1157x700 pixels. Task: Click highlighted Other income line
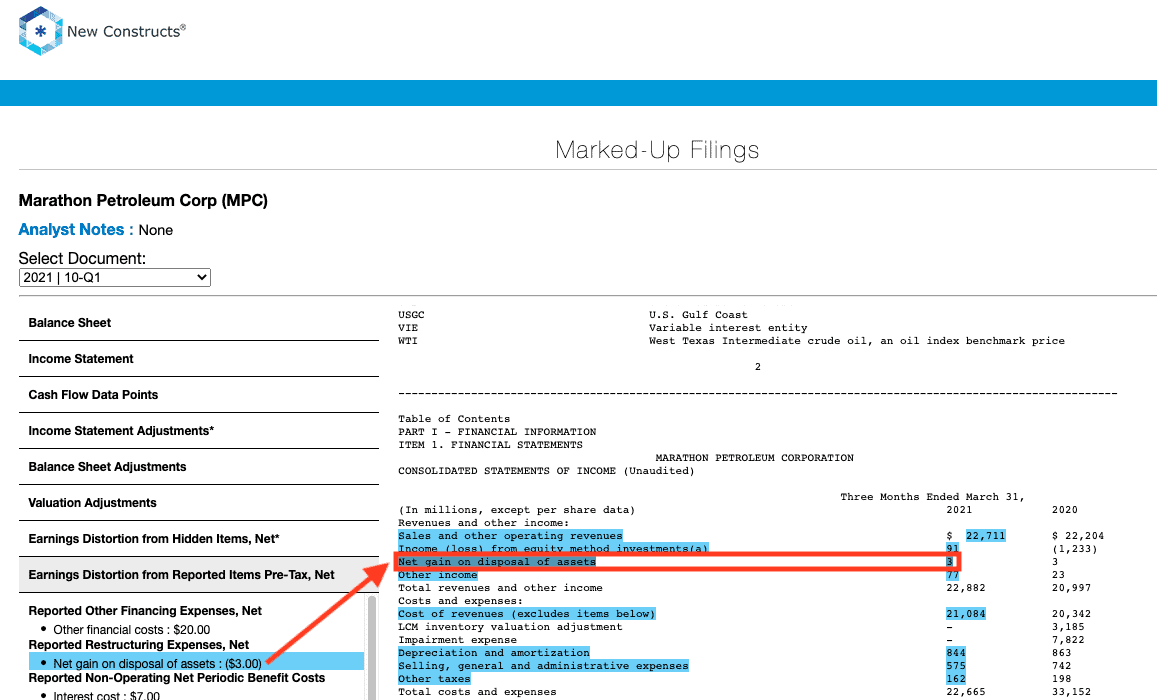[x=438, y=575]
